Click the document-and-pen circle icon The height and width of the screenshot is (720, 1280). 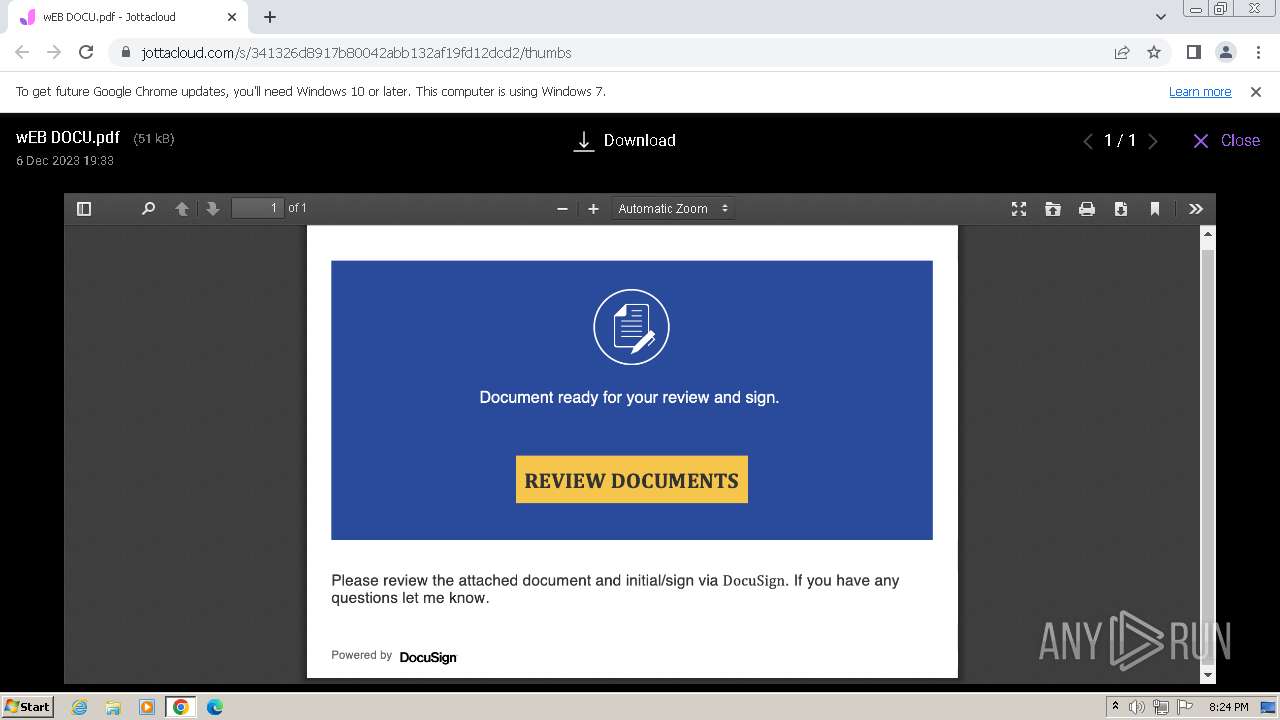point(631,327)
